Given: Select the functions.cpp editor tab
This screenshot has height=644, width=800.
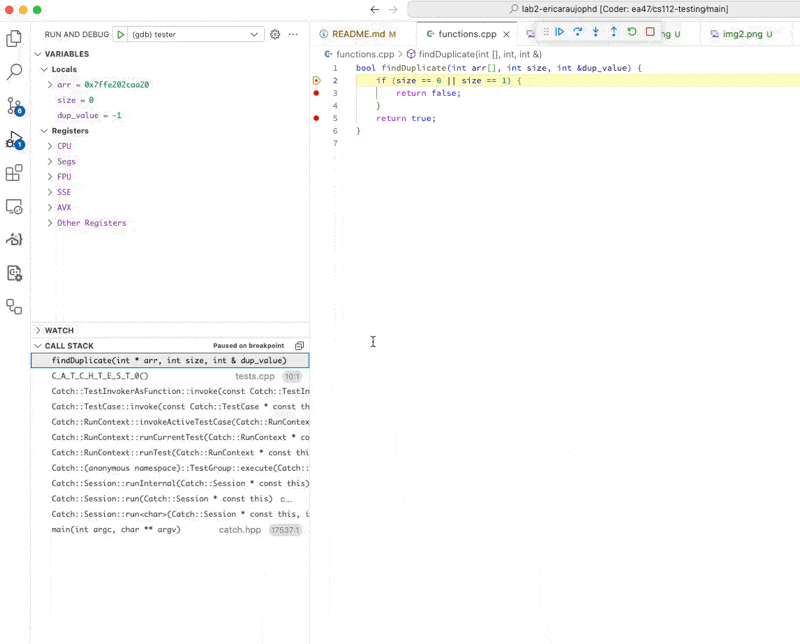Looking at the screenshot, I should click(x=465, y=31).
